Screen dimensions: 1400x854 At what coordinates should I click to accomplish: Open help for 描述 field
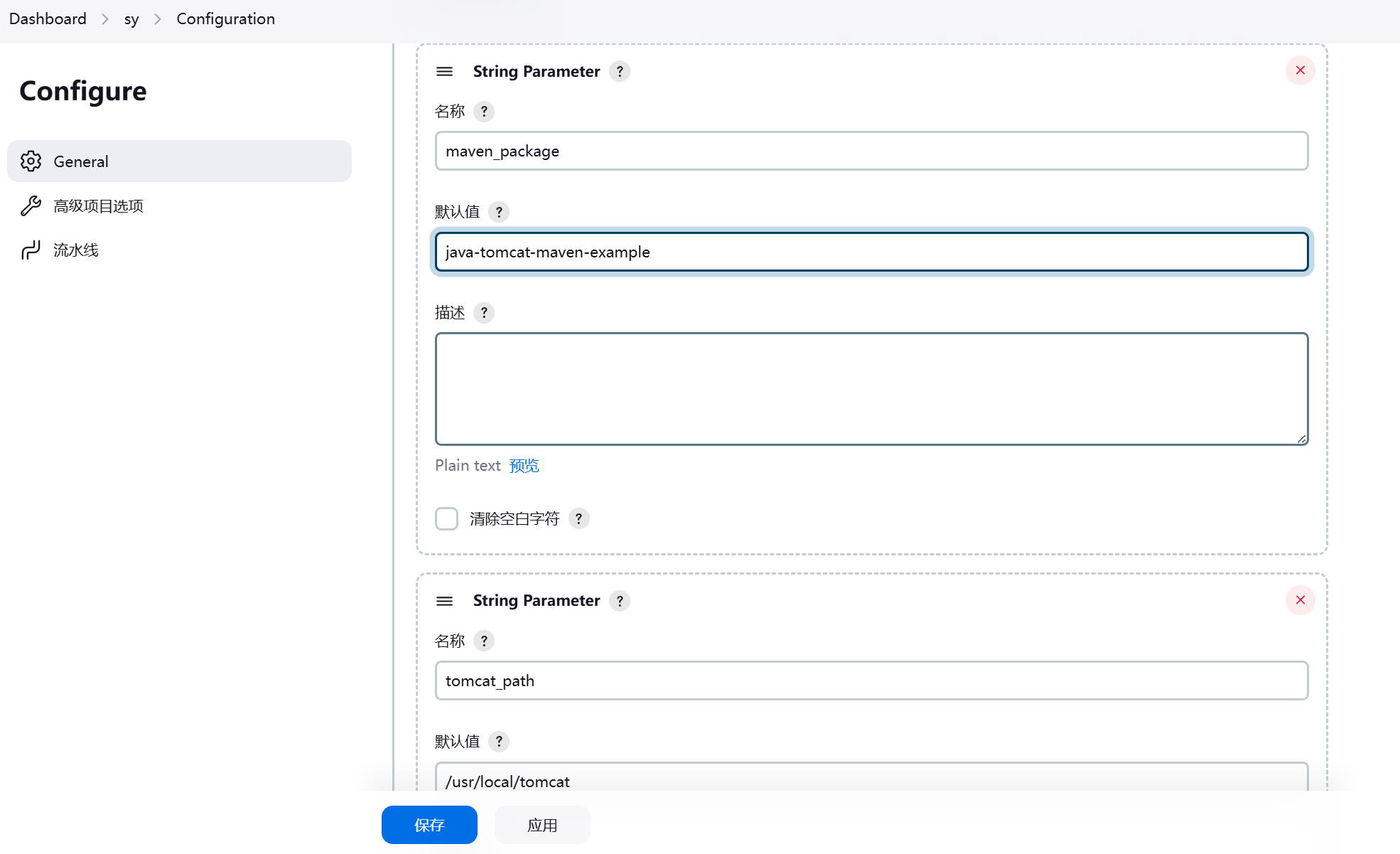[484, 313]
